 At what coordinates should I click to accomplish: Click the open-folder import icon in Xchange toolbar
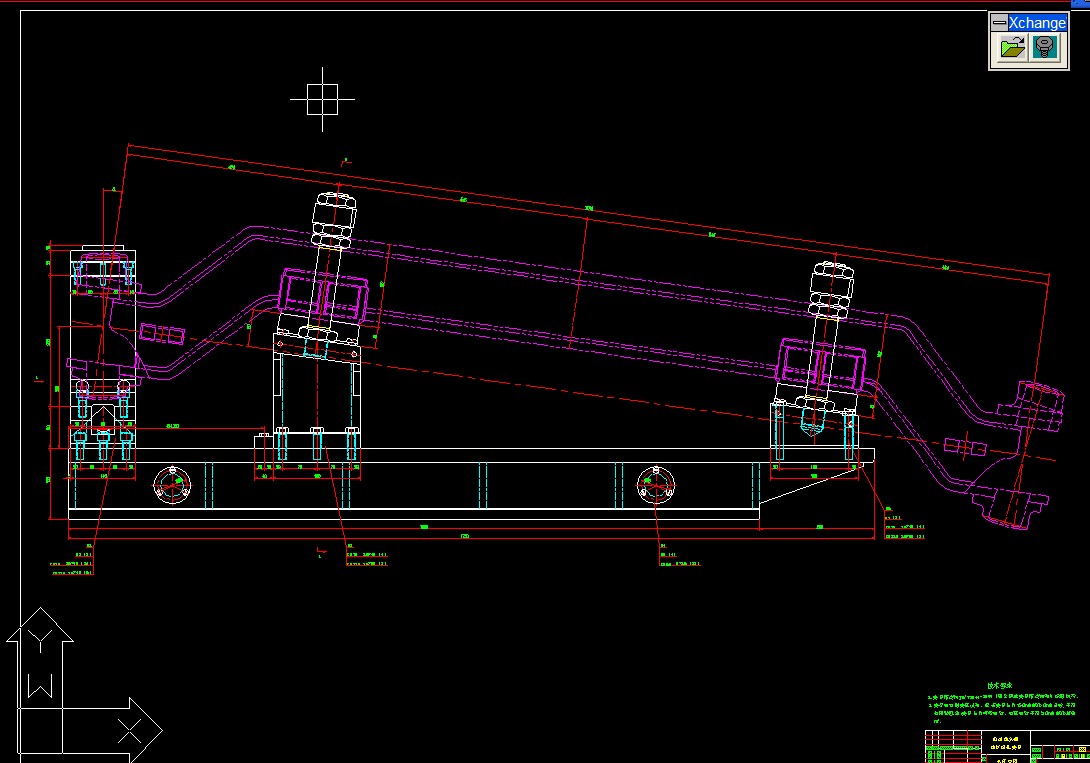1013,48
